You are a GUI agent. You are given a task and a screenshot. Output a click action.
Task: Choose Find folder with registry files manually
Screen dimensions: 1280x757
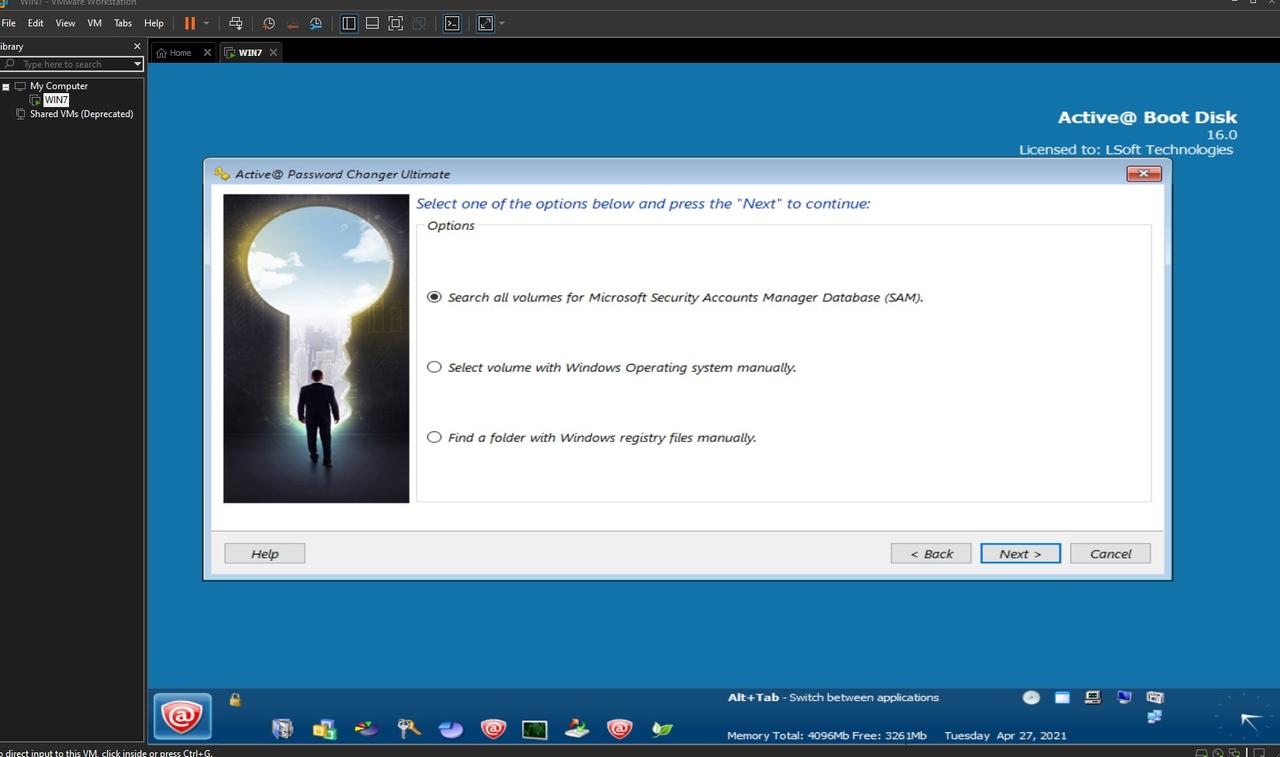click(x=434, y=437)
